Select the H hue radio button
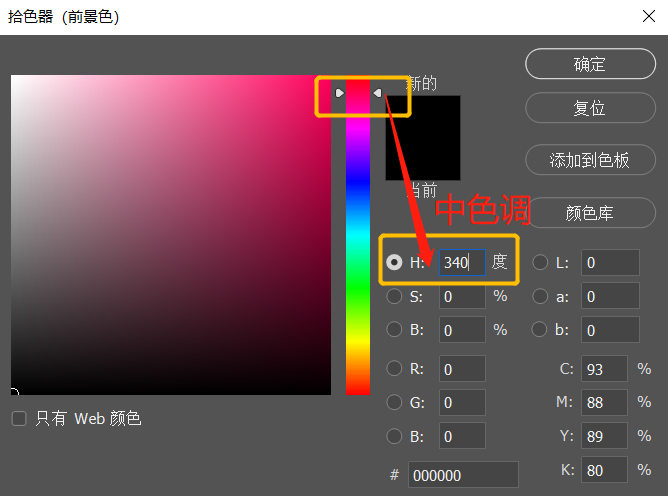 (x=394, y=262)
